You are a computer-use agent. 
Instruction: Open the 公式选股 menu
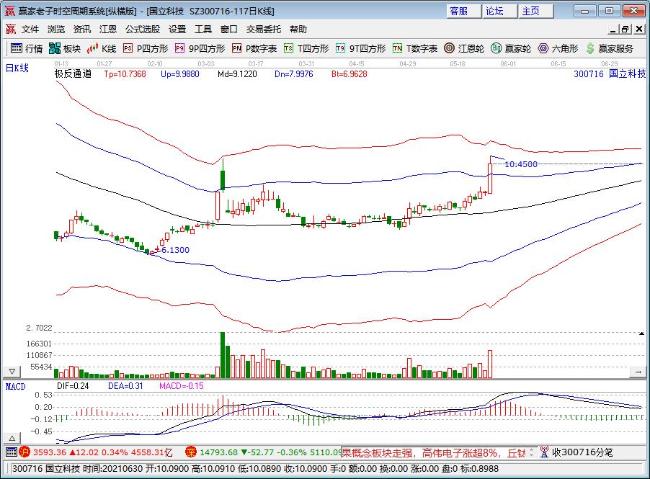click(x=141, y=30)
